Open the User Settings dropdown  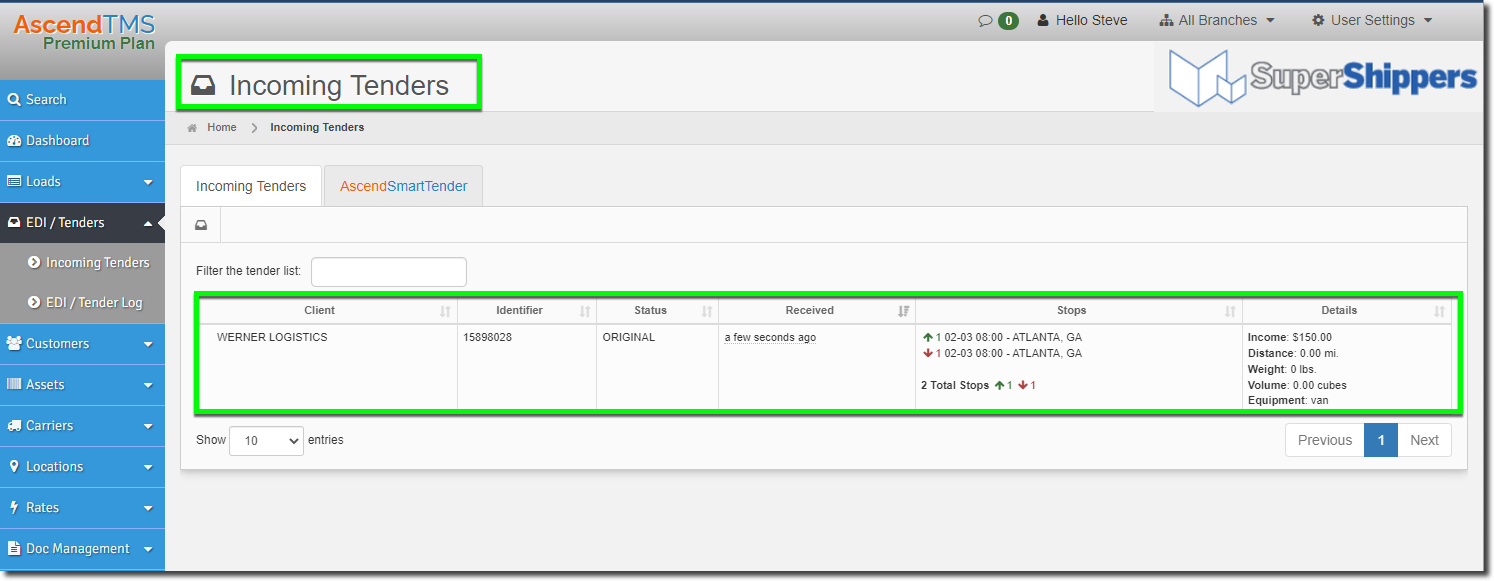[1372, 20]
